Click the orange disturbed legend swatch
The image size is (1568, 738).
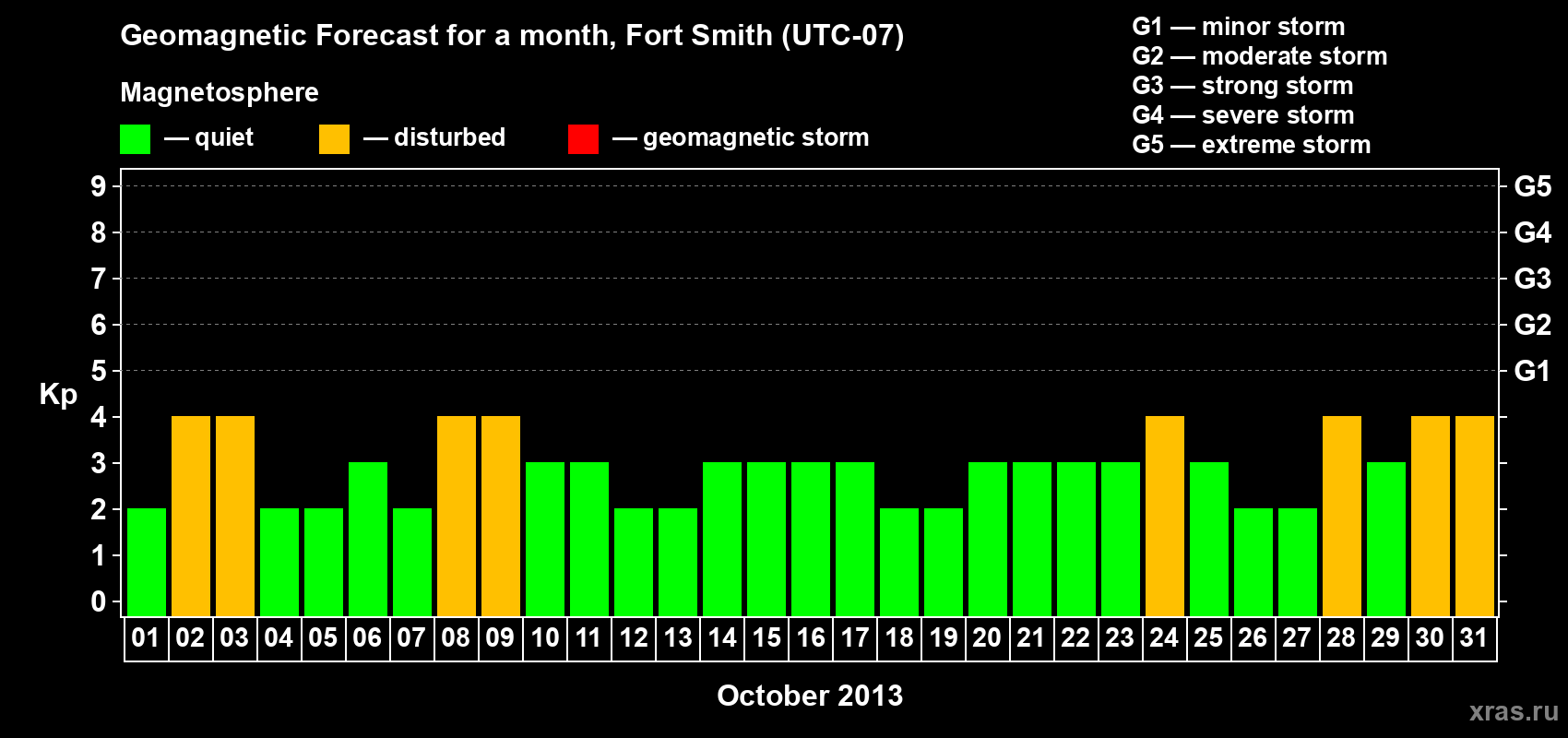coord(334,139)
